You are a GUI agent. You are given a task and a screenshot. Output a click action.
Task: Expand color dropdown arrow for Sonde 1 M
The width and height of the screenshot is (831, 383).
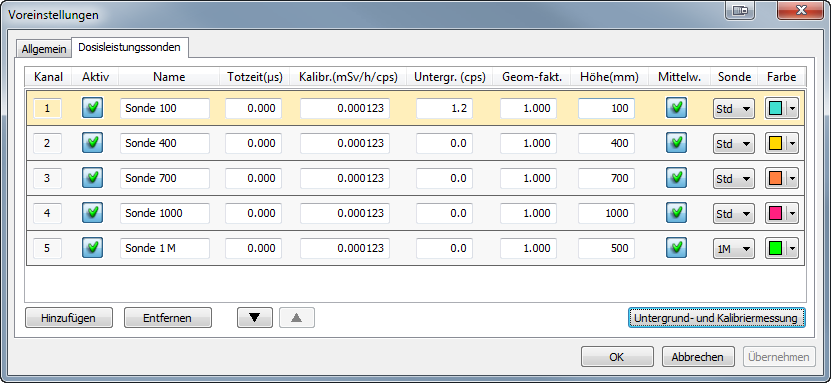793,248
